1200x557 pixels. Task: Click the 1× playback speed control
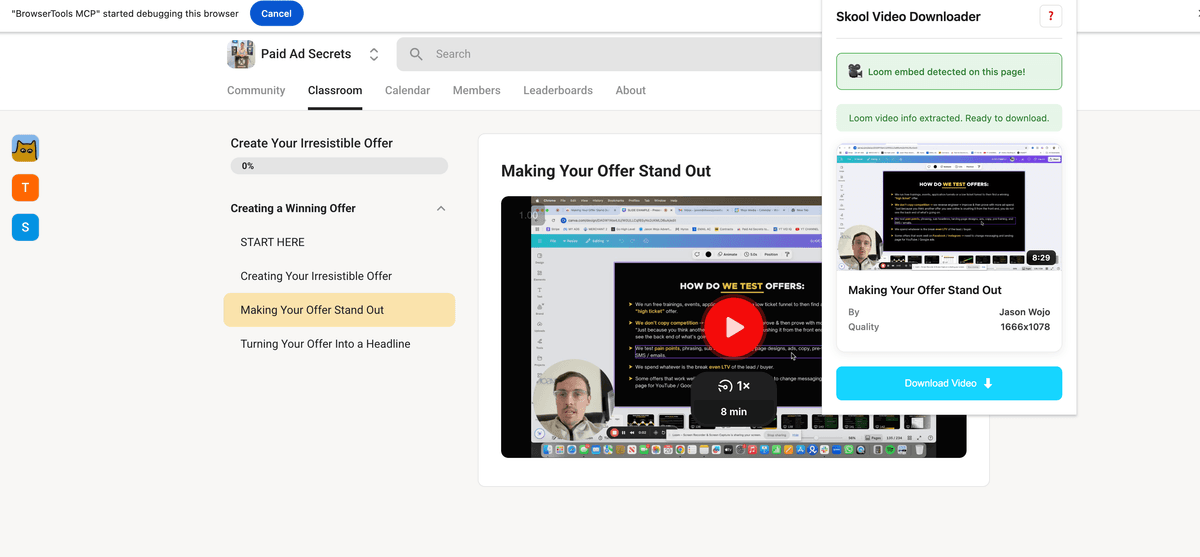pos(734,386)
